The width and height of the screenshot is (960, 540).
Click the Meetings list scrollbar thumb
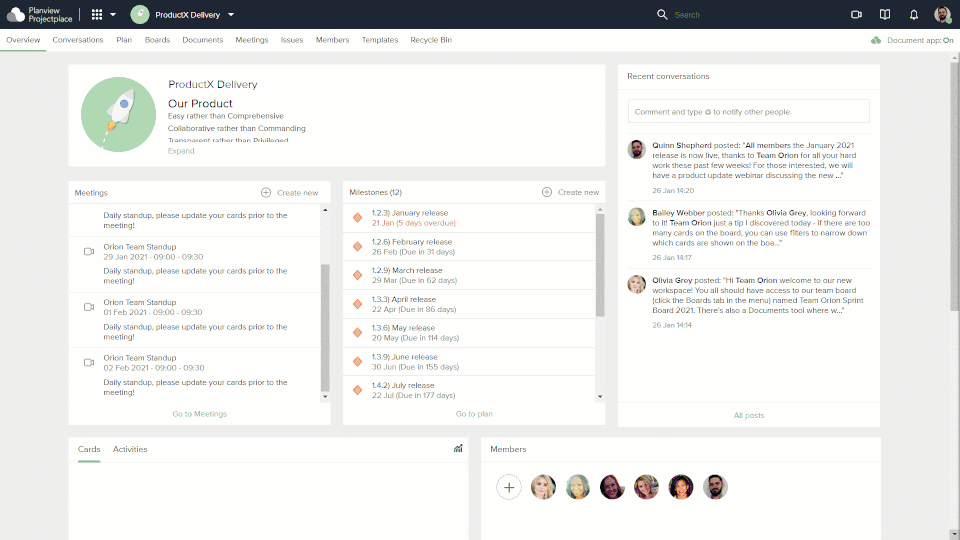coord(325,328)
